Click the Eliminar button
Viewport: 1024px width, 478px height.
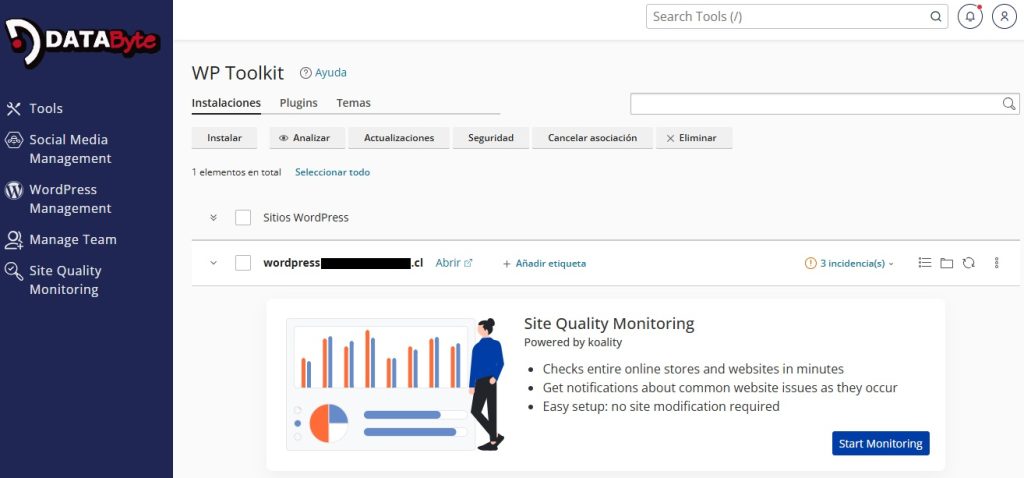pyautogui.click(x=694, y=138)
